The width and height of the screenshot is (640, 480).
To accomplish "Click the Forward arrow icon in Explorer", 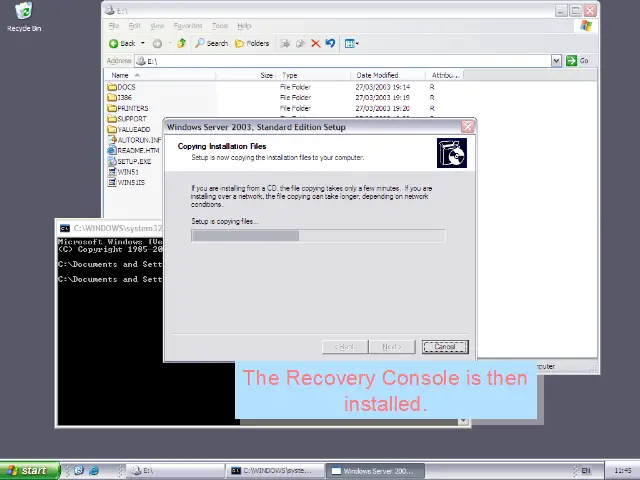I will point(157,43).
